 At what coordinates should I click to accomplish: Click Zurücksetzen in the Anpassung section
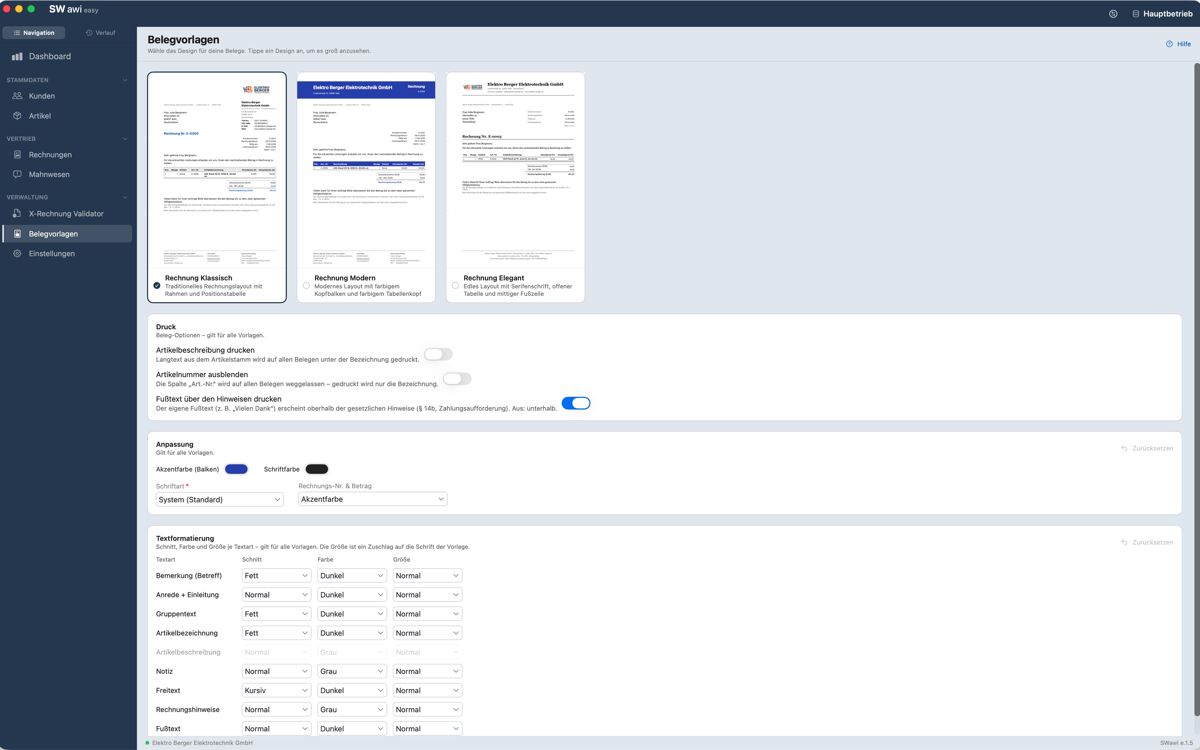(x=1147, y=448)
